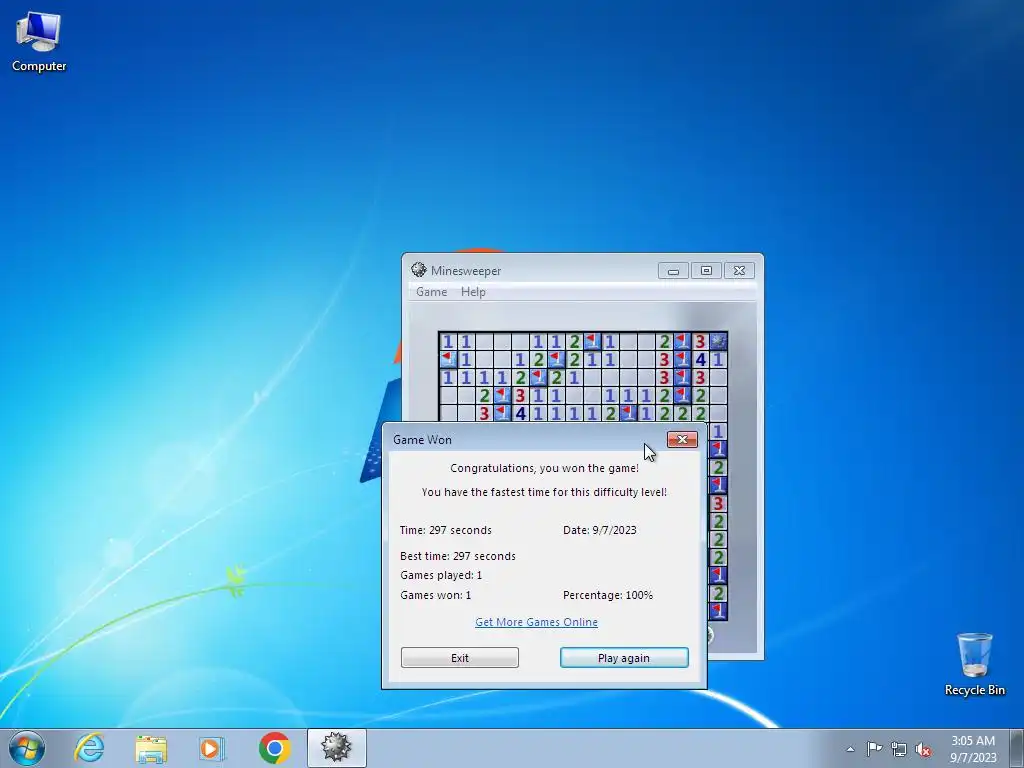Open the Windows Start menu orb
This screenshot has width=1024, height=768.
point(27,748)
